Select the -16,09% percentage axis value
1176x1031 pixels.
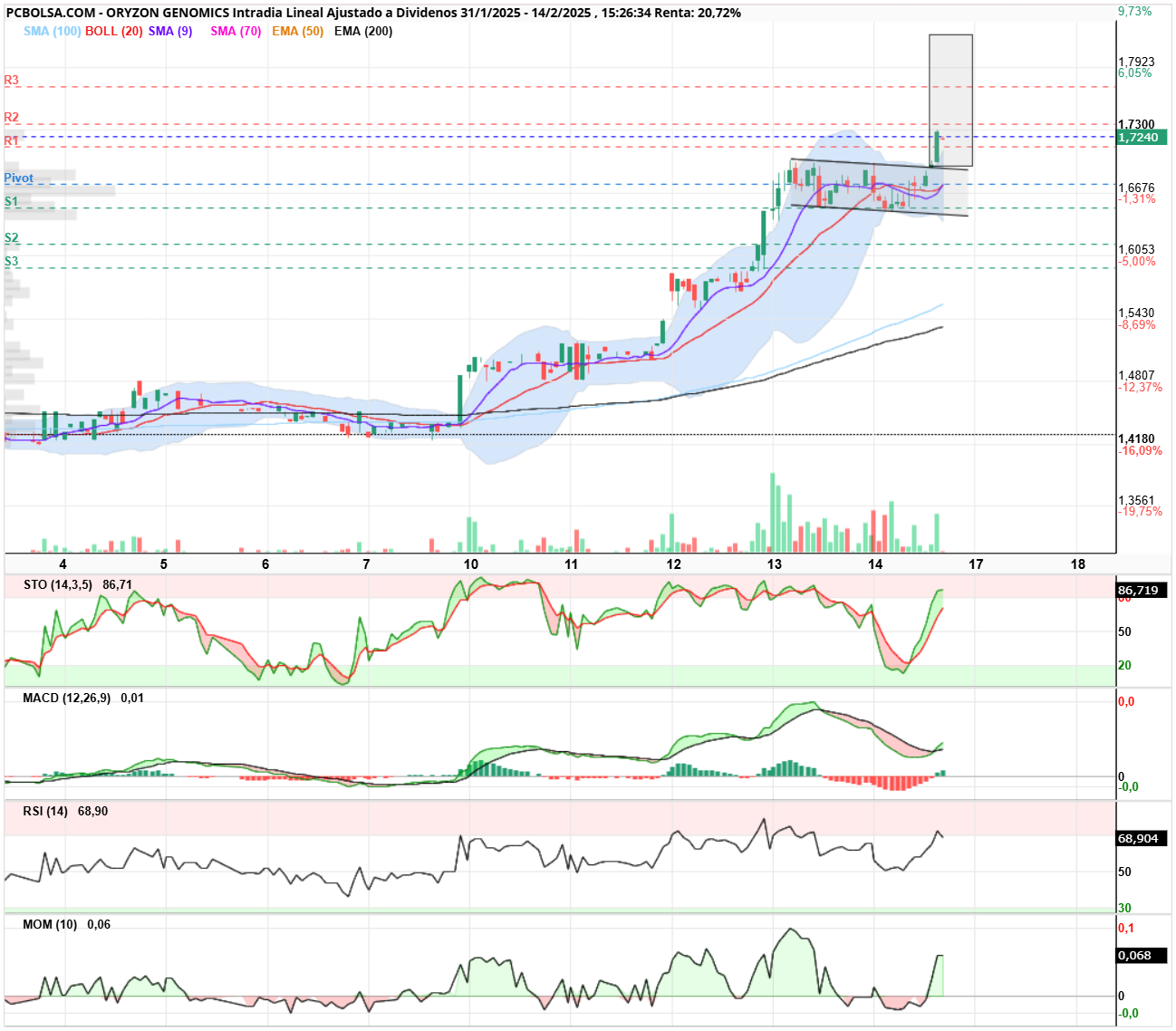click(1140, 450)
